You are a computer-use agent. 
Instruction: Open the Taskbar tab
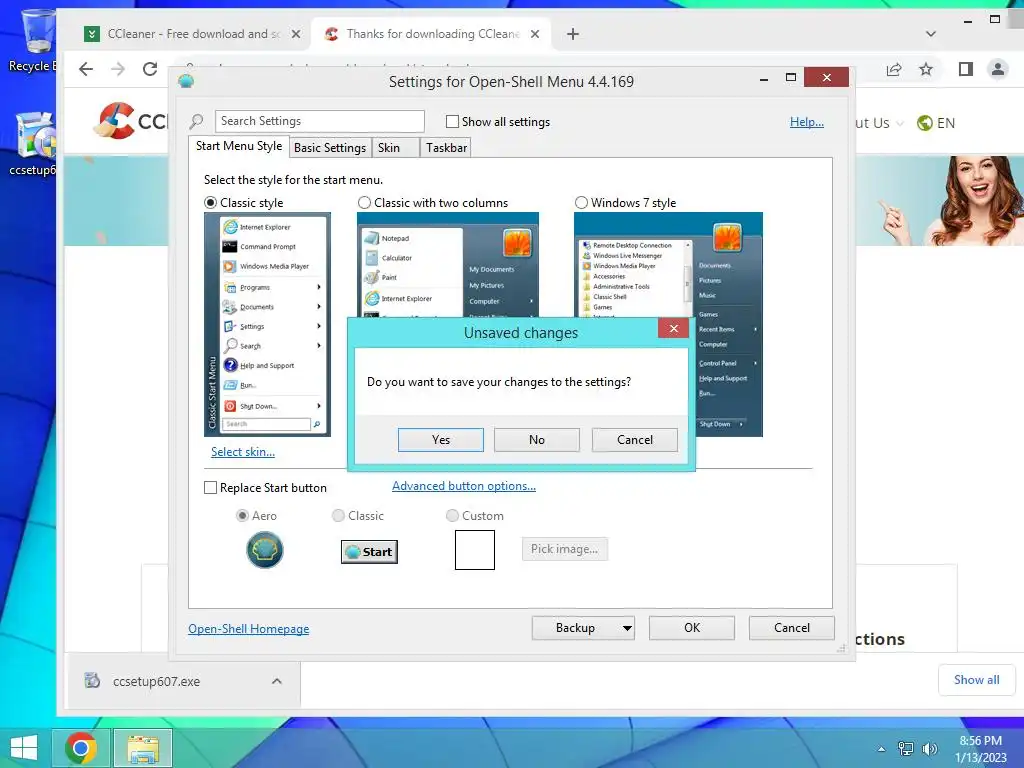(x=446, y=148)
